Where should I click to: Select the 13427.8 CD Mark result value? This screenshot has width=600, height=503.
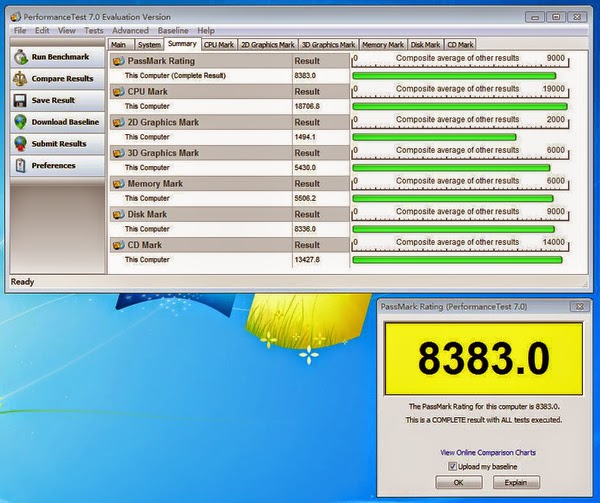pos(307,260)
